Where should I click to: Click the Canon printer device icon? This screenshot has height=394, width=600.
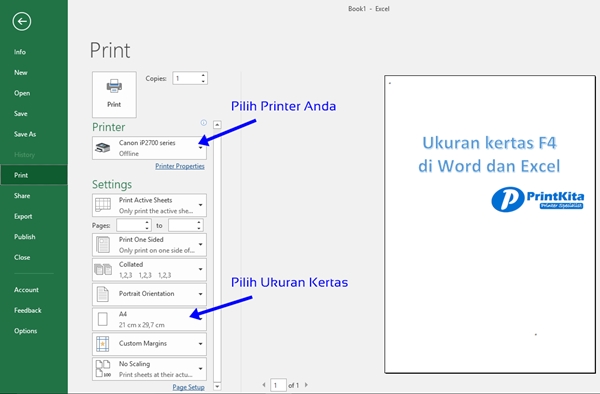103,148
